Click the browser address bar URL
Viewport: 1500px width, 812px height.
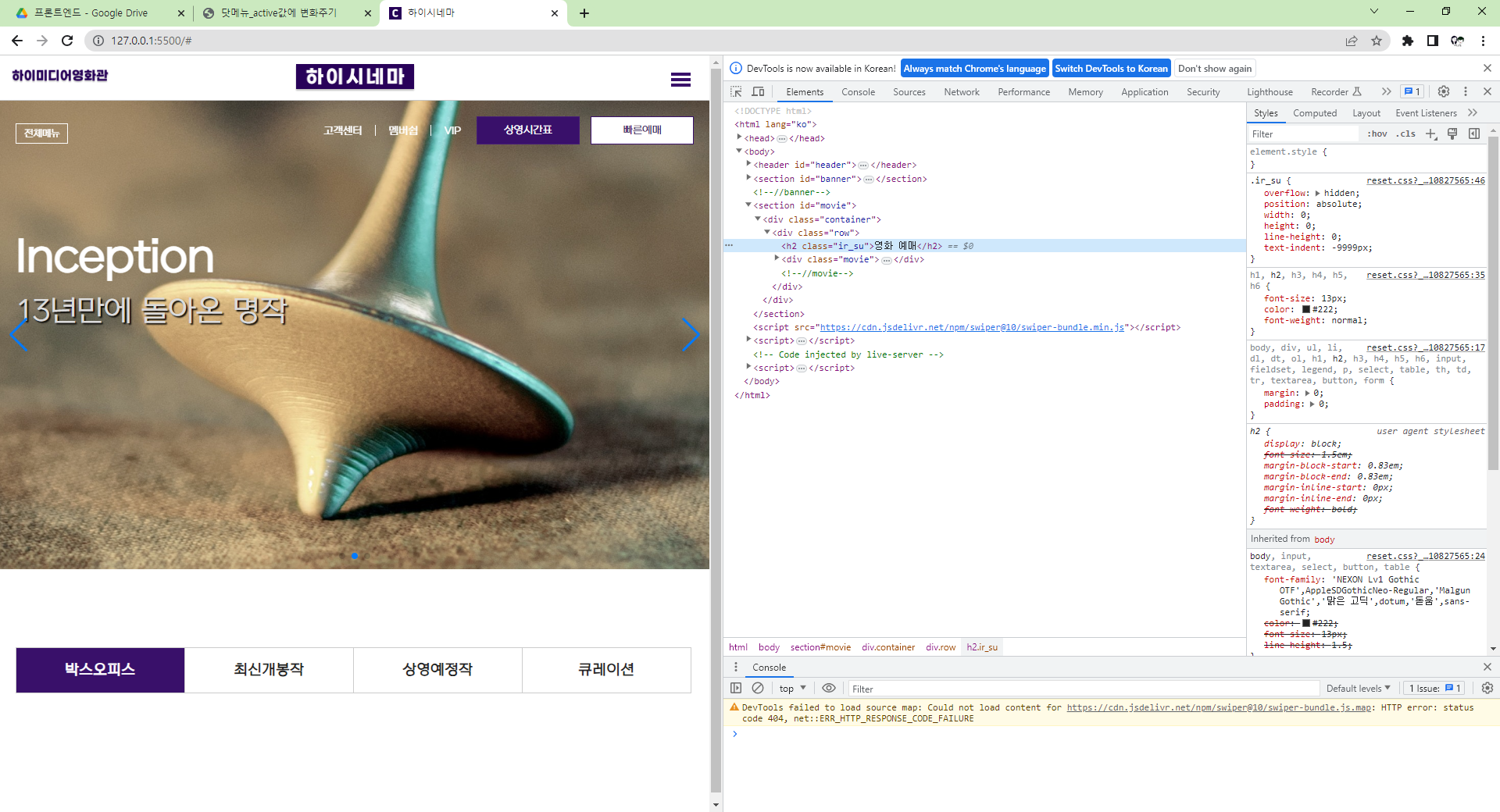click(152, 41)
